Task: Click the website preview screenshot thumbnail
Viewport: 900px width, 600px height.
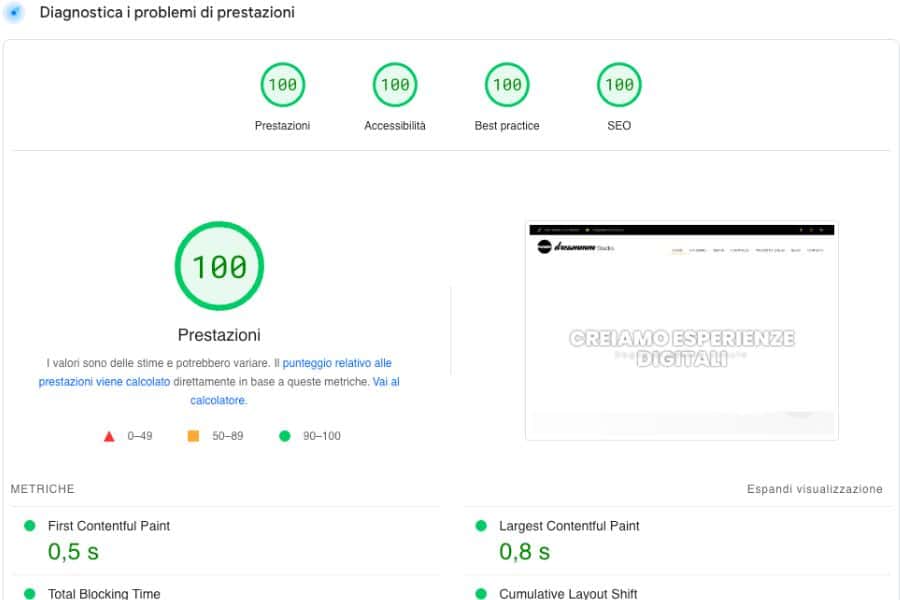Action: pos(681,330)
